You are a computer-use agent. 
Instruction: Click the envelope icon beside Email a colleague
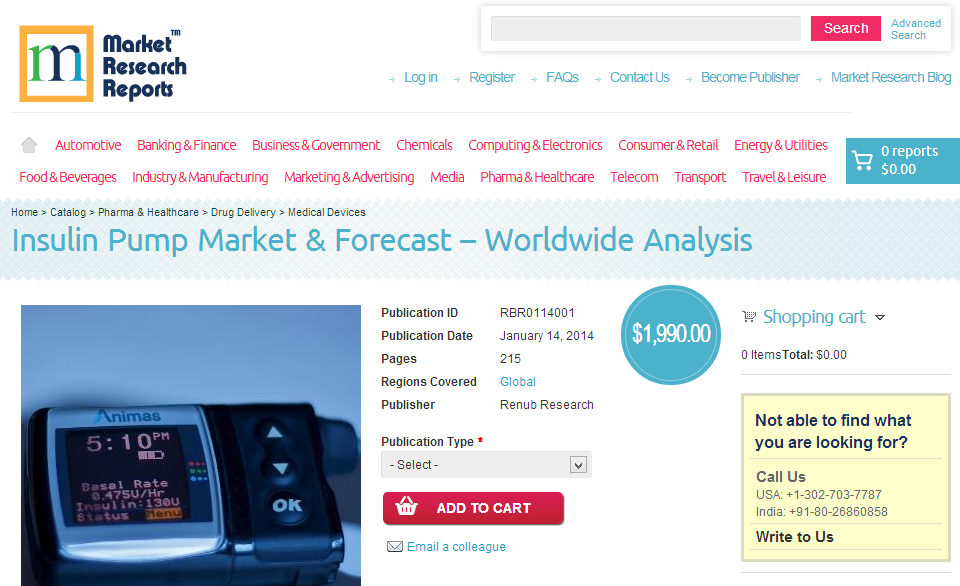click(395, 547)
